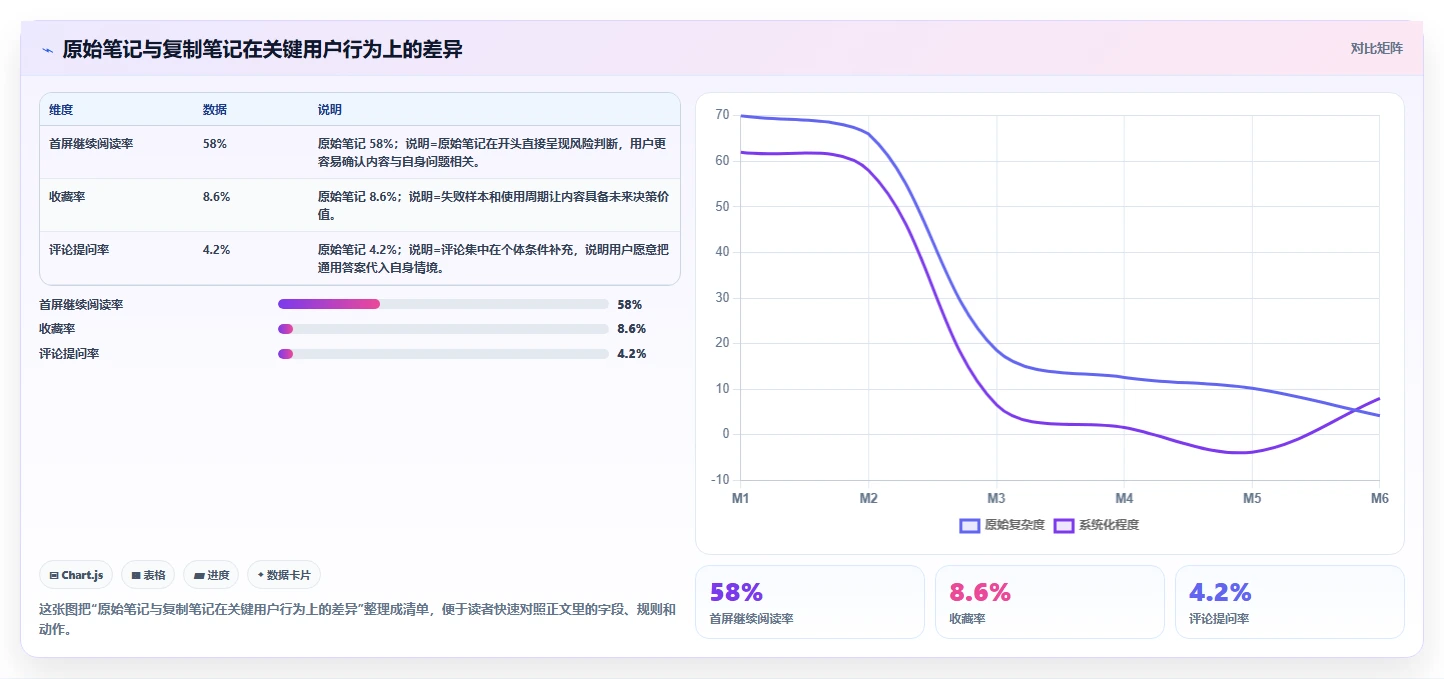
Task: Click the card title 原始笔记与复制笔记在关键用户行为上的差异
Action: point(262,49)
